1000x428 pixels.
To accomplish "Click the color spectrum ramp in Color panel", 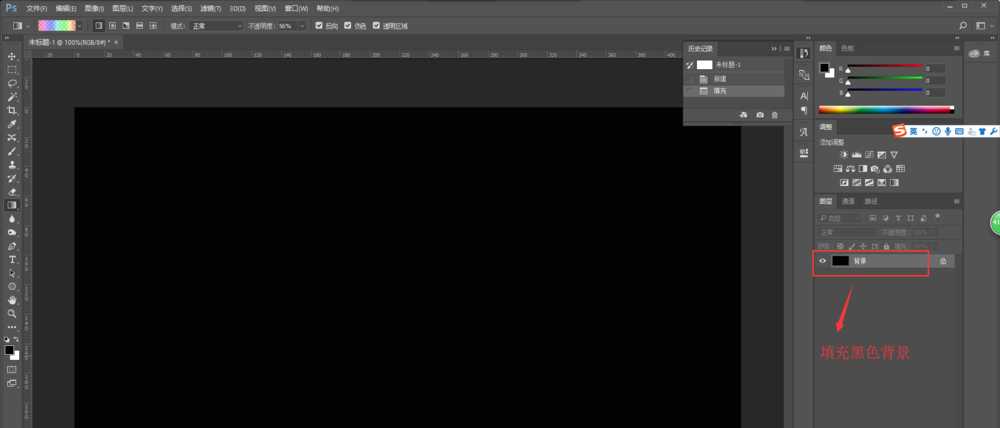I will 886,110.
